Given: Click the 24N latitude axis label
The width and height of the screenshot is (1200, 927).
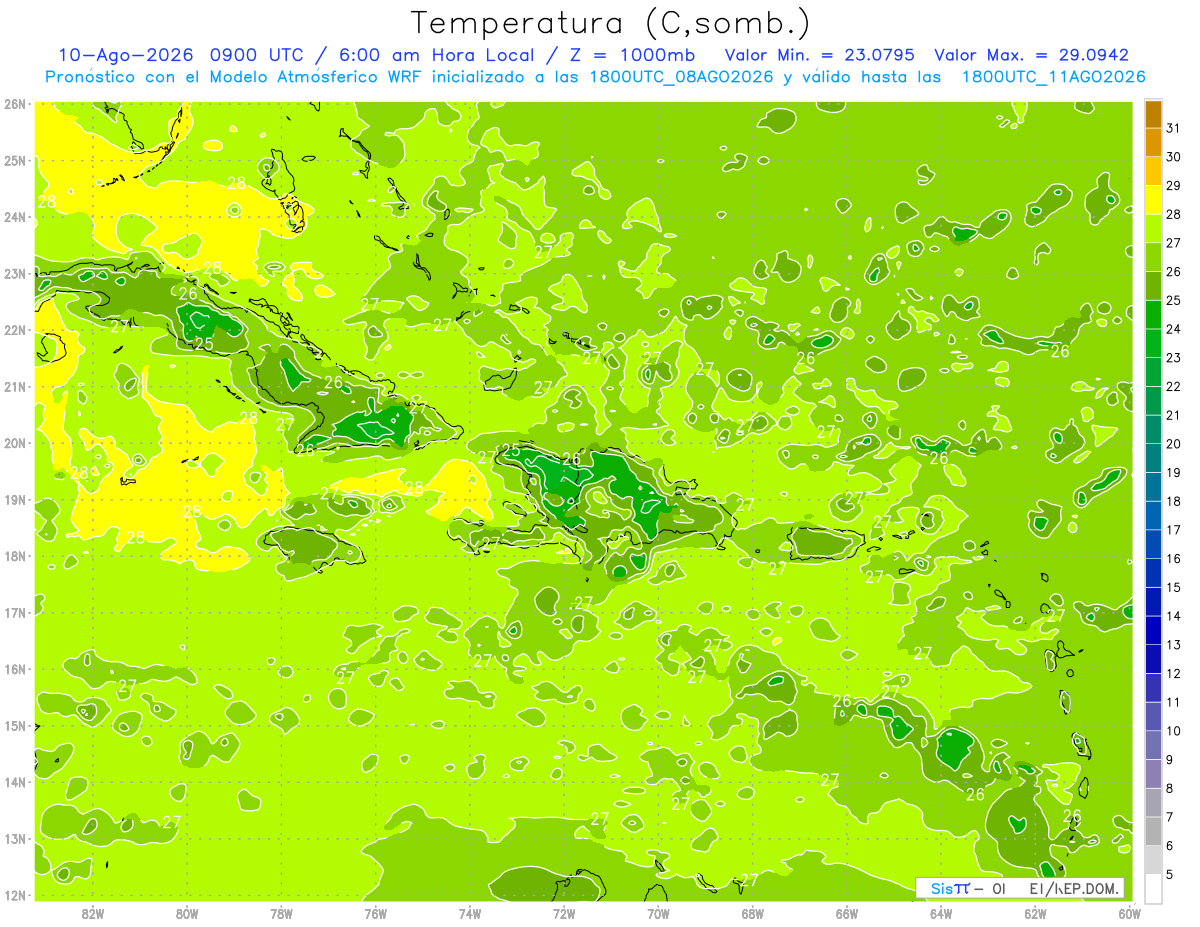Looking at the screenshot, I should (x=15, y=217).
